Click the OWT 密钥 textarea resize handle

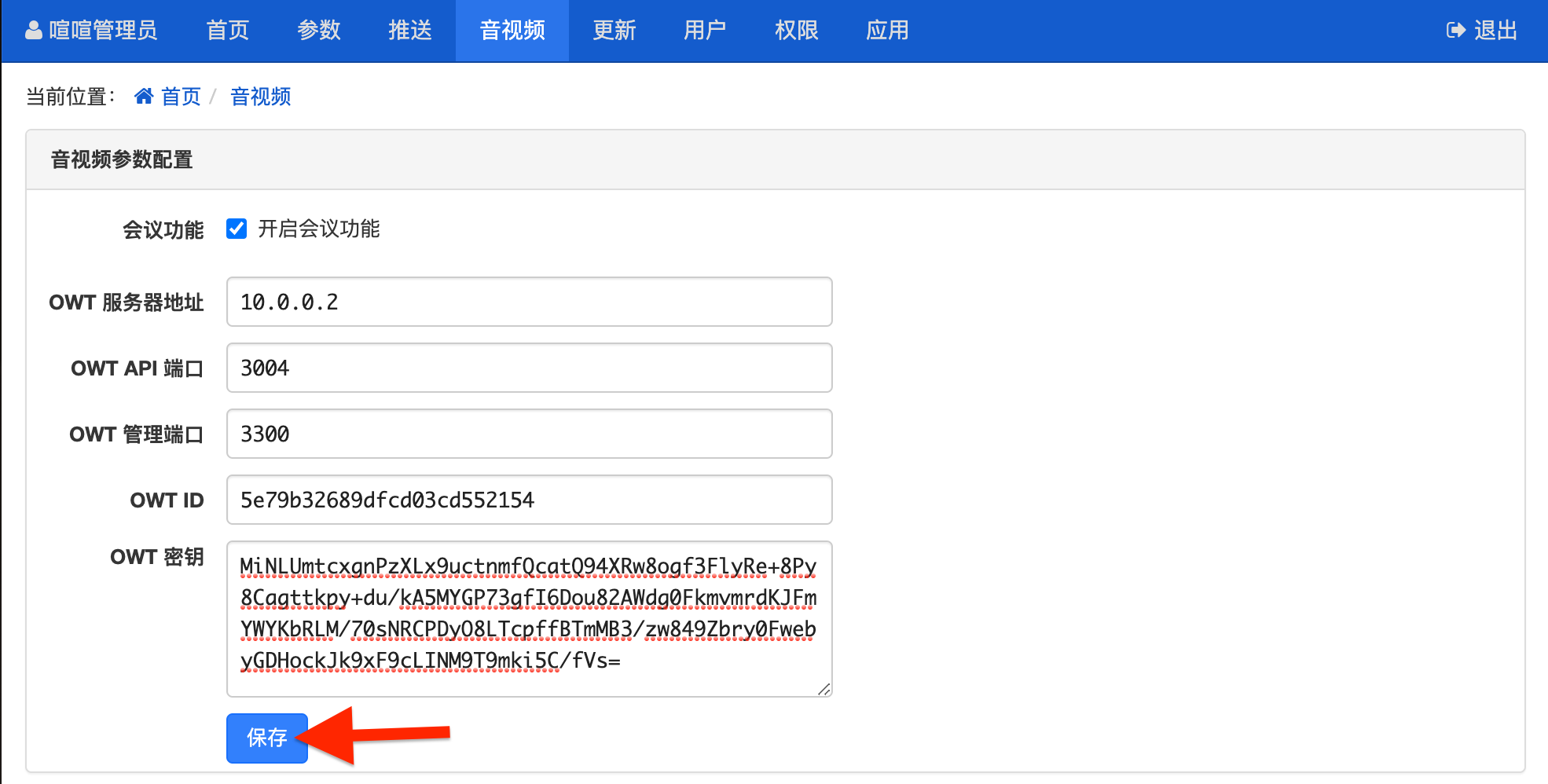[x=824, y=689]
